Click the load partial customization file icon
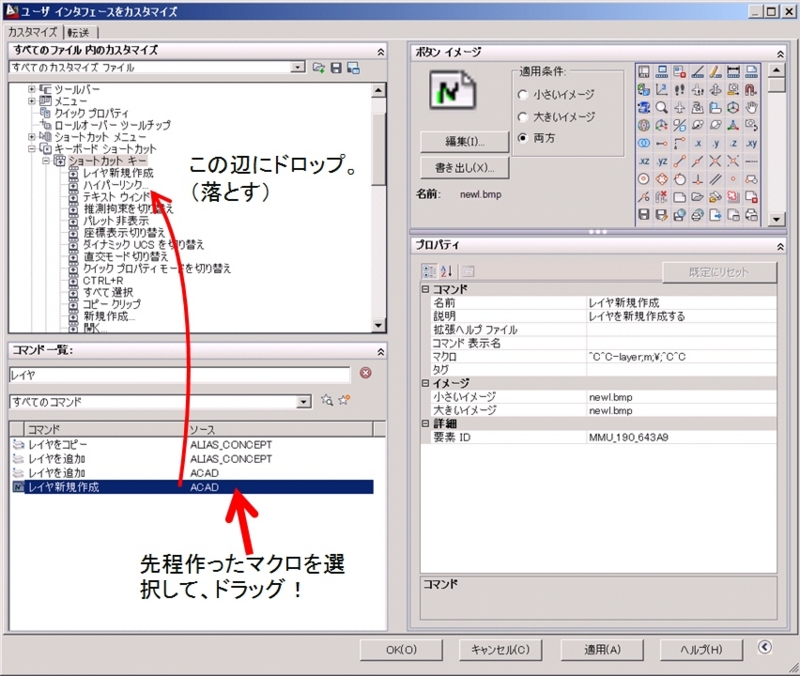Screen dimensions: 800x676 319,68
